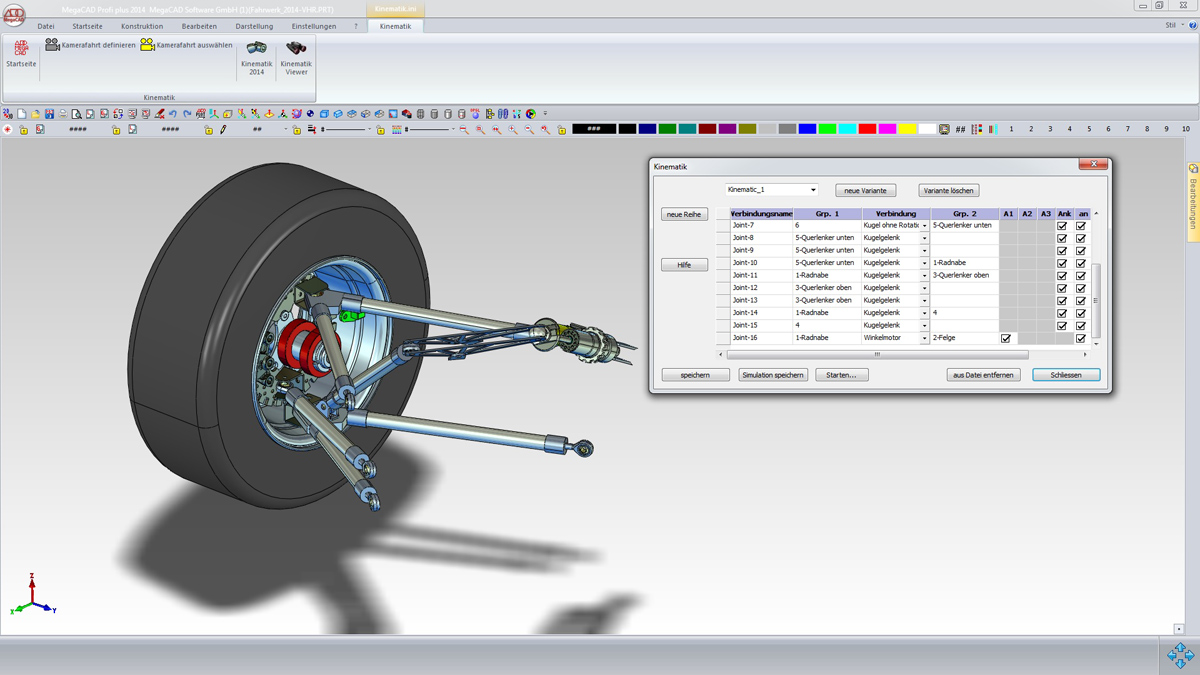
Task: Select the red color swatch
Action: (867, 129)
